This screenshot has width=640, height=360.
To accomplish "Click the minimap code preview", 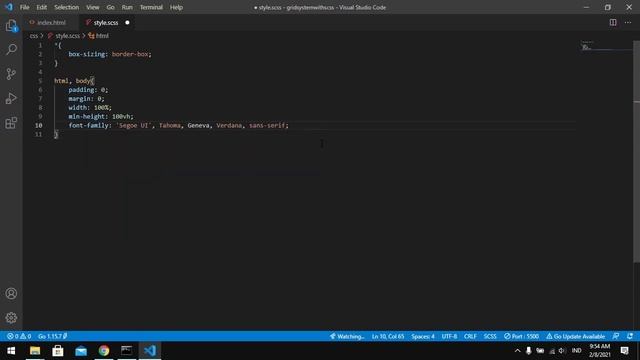I will pyautogui.click(x=588, y=46).
